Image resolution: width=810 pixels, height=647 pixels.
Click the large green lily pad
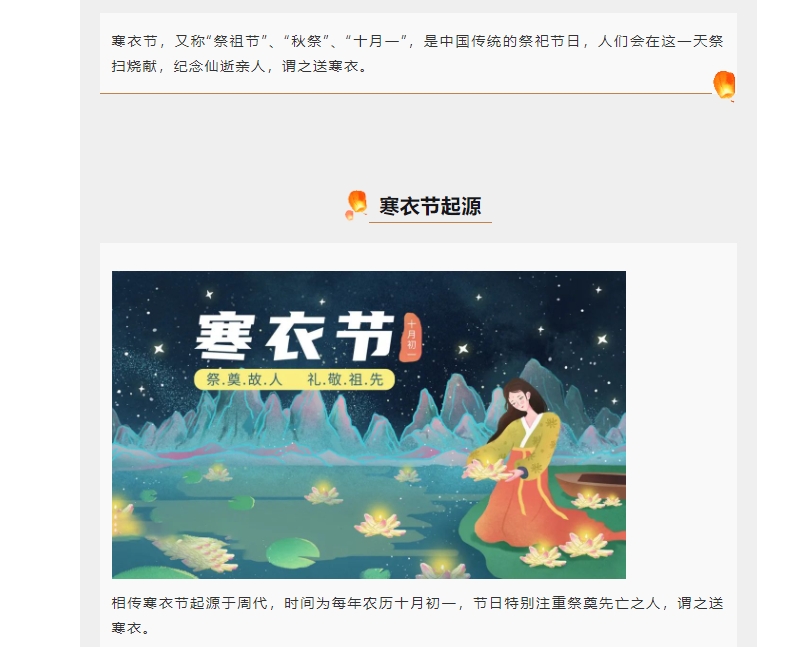[292, 552]
